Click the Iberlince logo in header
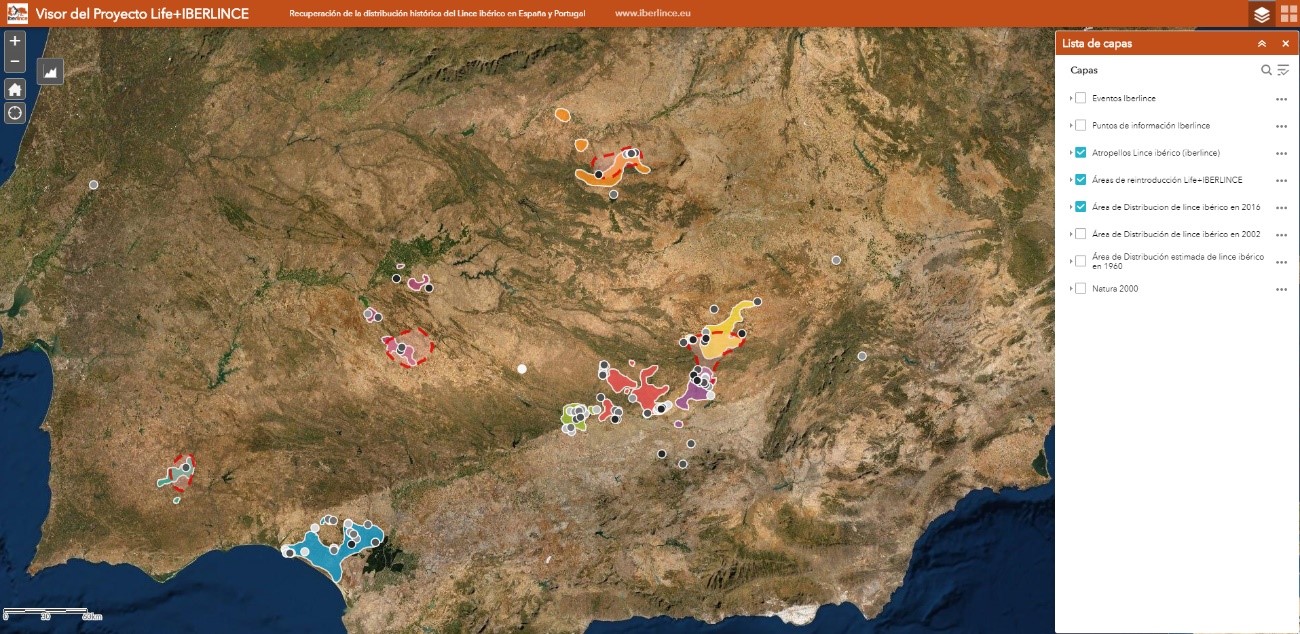Screen dimensions: 1300x634 point(15,14)
